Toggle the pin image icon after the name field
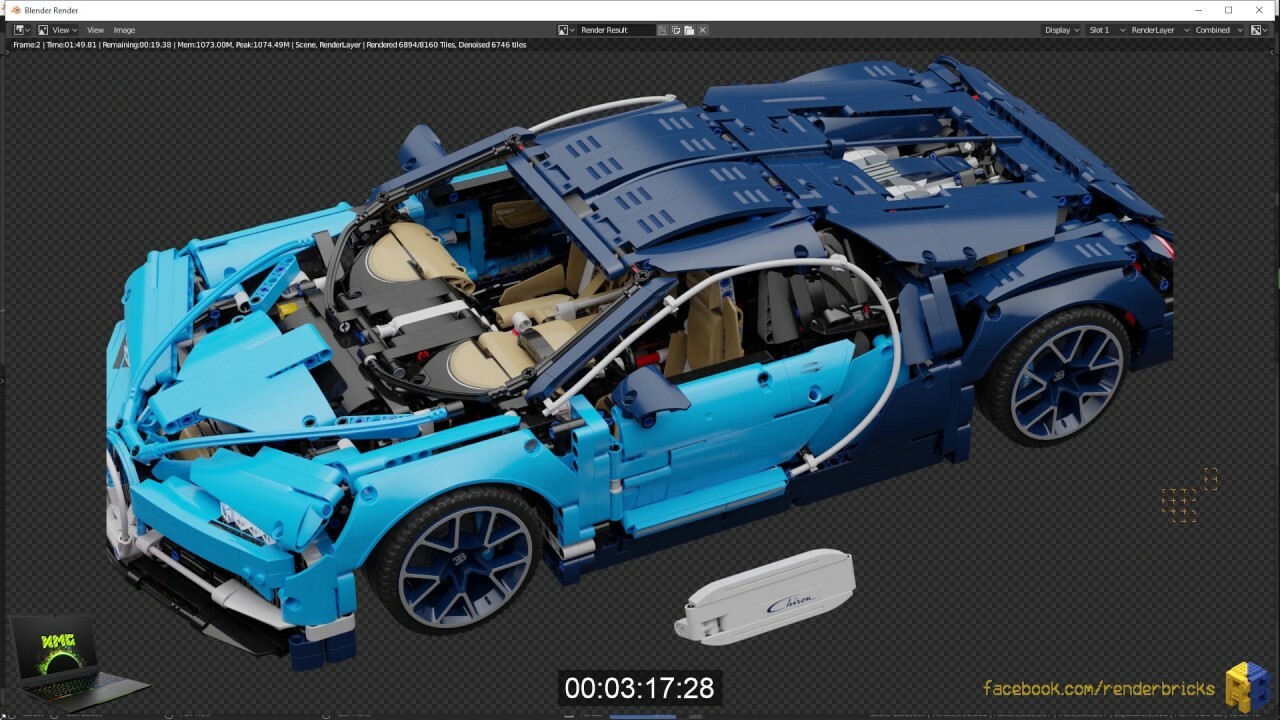 pyautogui.click(x=660, y=29)
